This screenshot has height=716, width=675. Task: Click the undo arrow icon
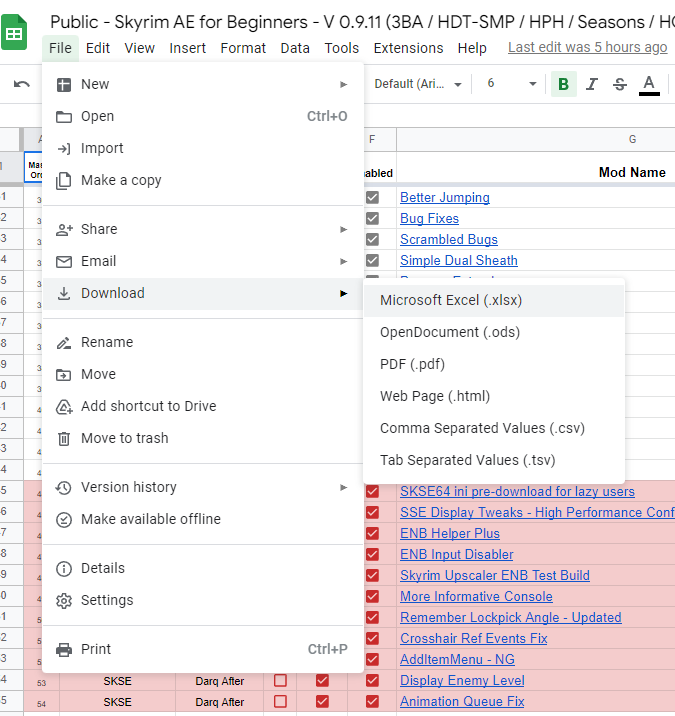click(21, 84)
